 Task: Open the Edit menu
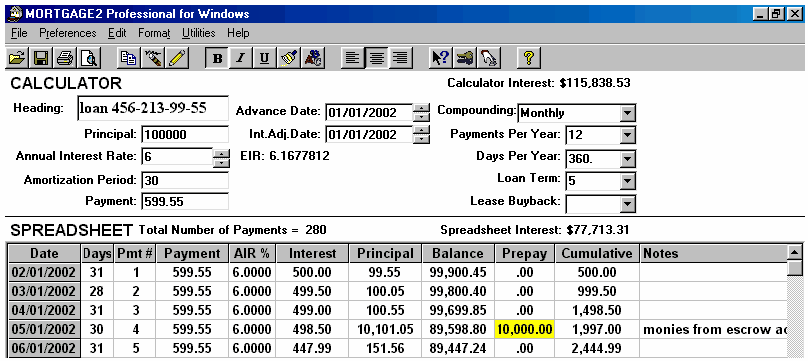[117, 33]
